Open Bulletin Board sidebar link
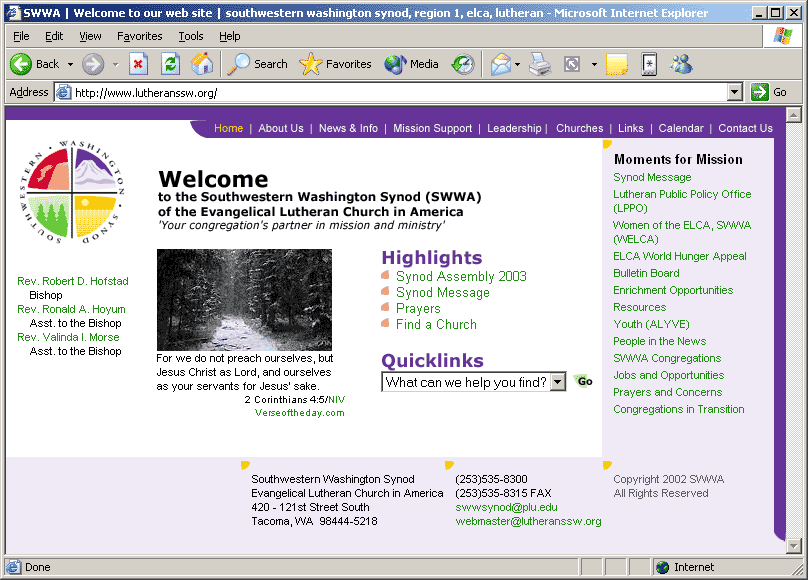Viewport: 808px width, 580px height. (646, 273)
